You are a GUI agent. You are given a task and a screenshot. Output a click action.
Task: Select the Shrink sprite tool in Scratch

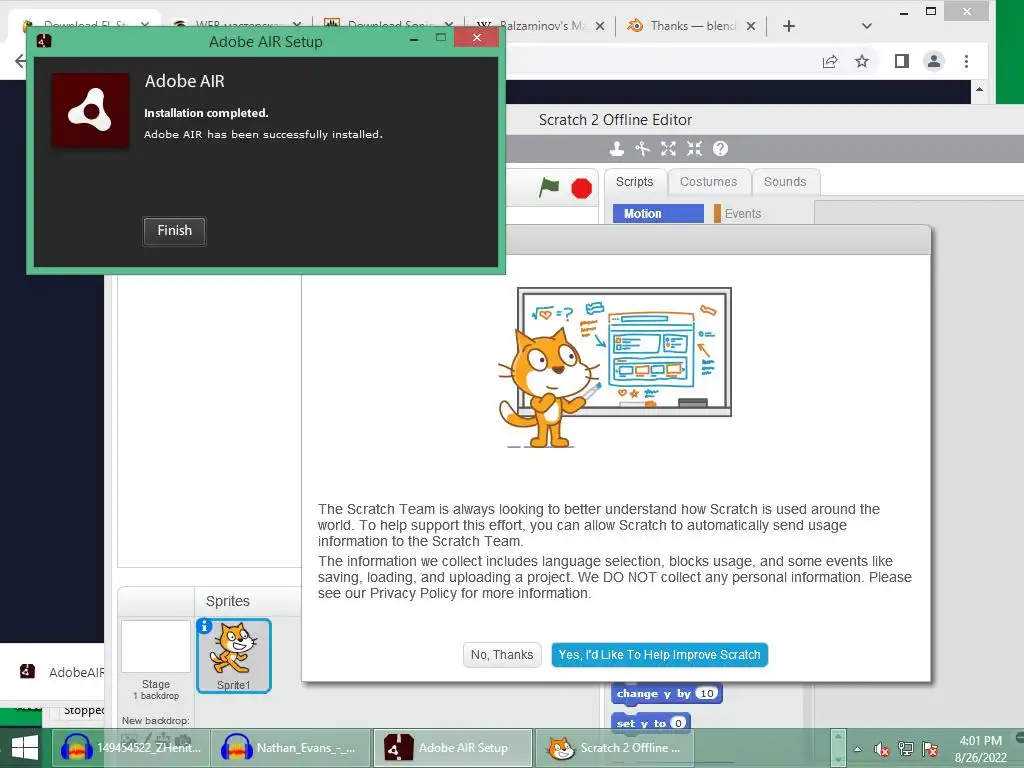coord(694,149)
